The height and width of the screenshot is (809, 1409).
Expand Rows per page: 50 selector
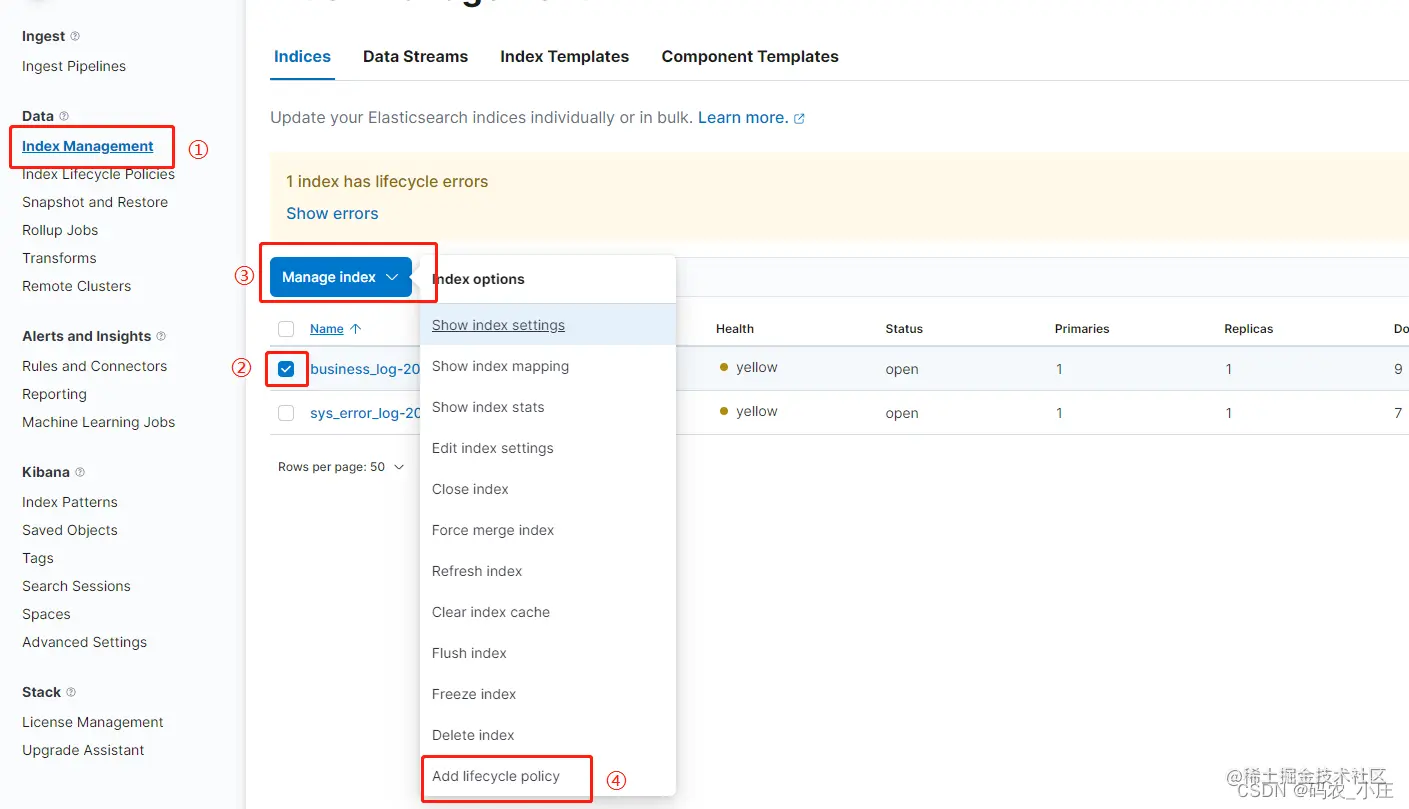(x=341, y=467)
